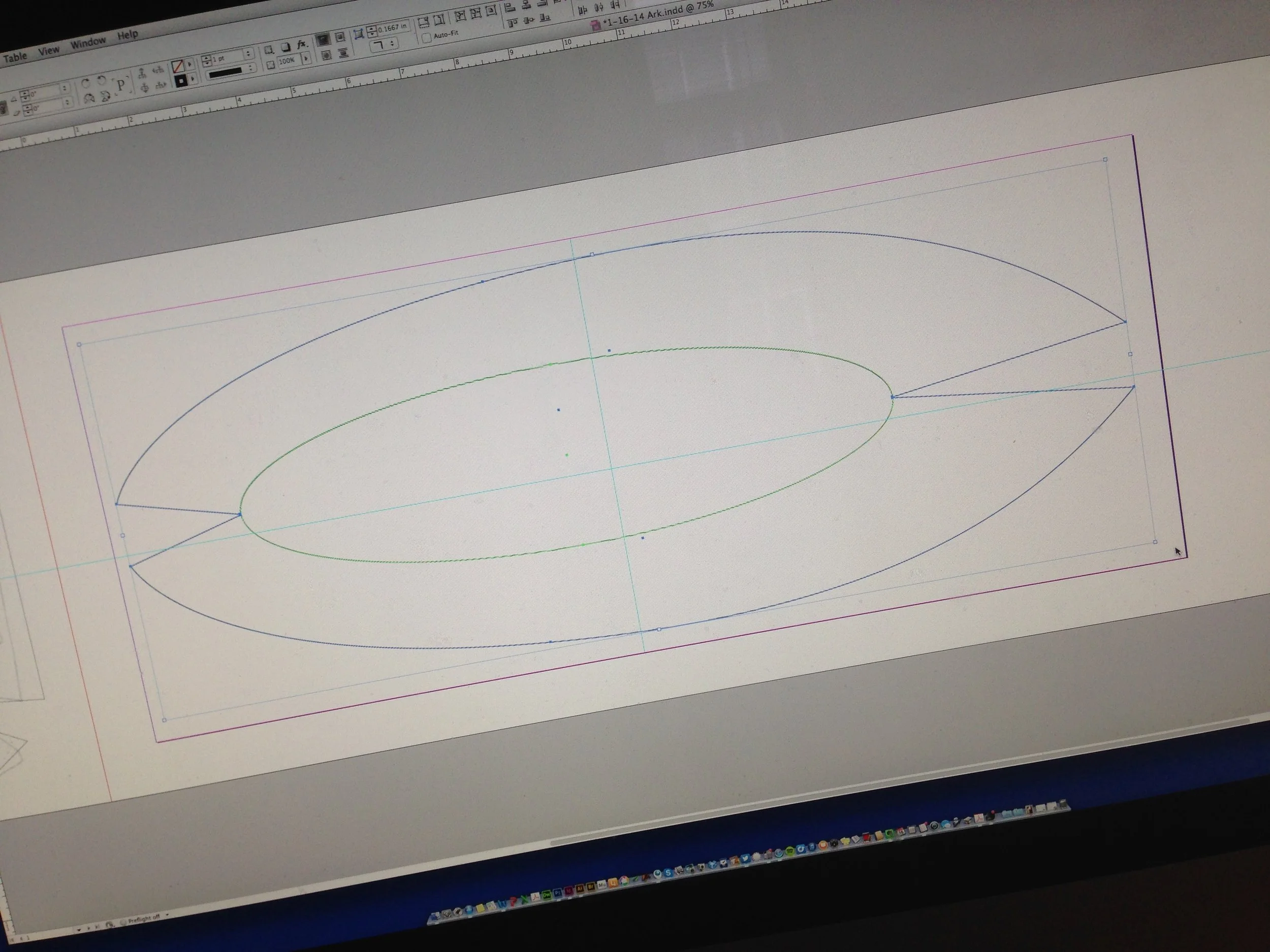This screenshot has height=952, width=1270.
Task: Click the Fit Frame to Content icon
Action: (477, 13)
